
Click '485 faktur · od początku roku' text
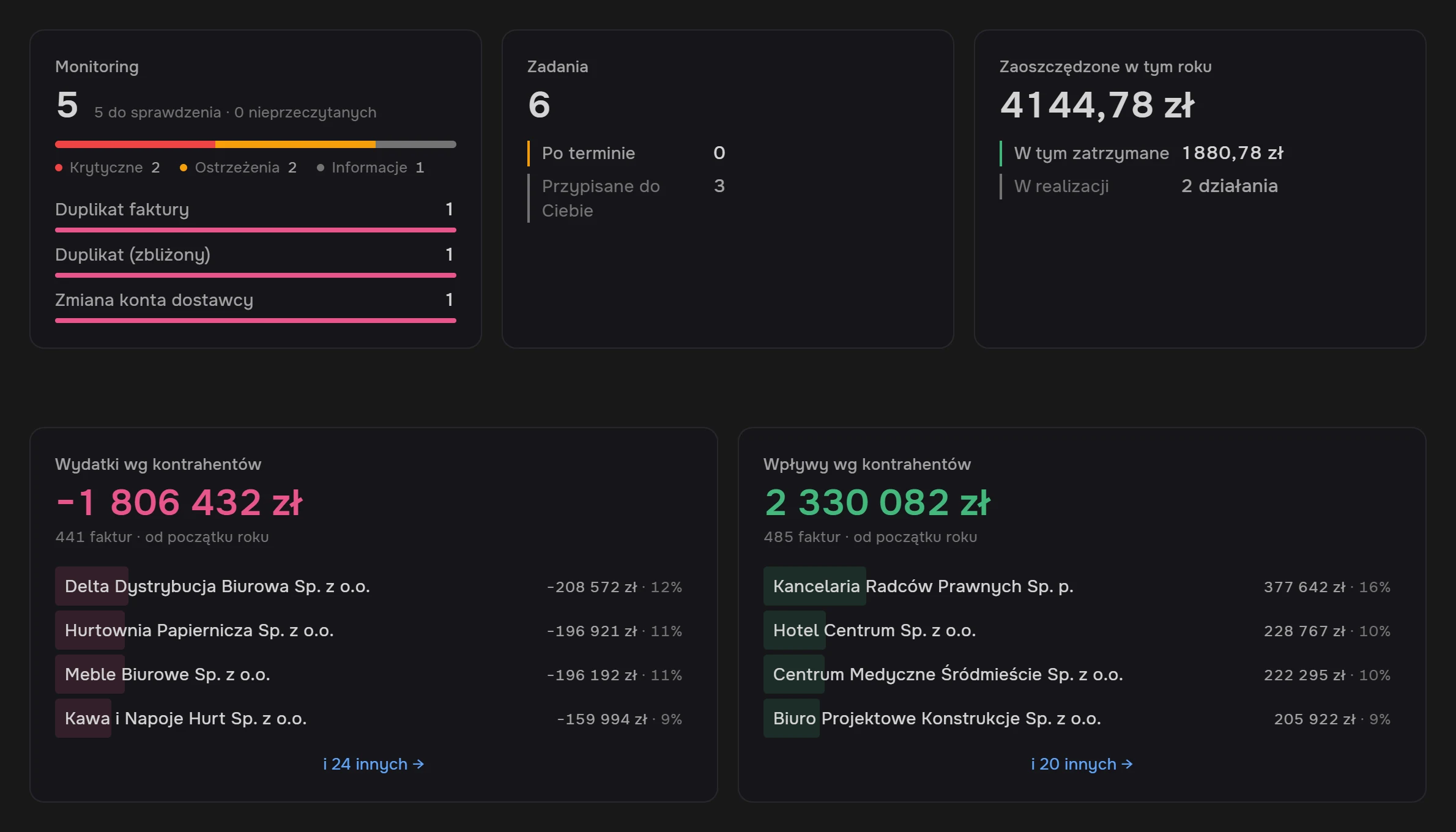click(x=871, y=537)
